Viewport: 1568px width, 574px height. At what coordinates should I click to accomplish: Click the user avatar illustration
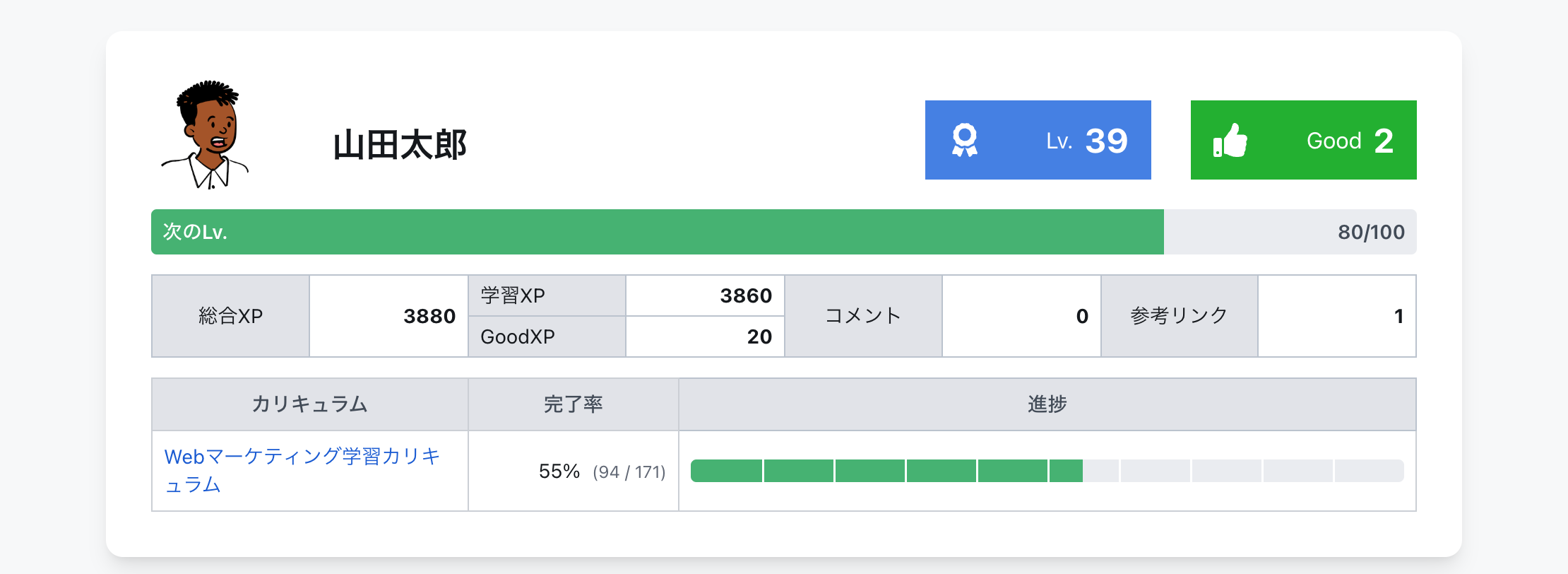206,135
